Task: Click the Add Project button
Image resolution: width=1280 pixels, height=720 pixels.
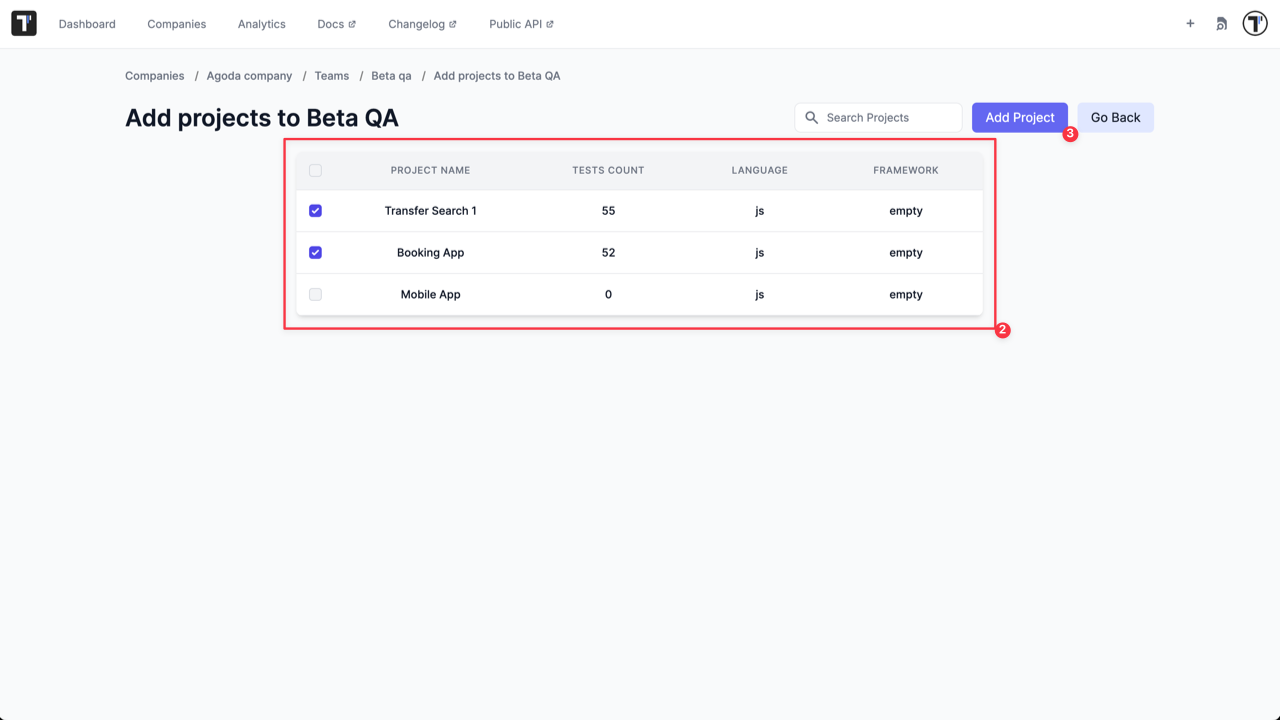Action: tap(1019, 117)
